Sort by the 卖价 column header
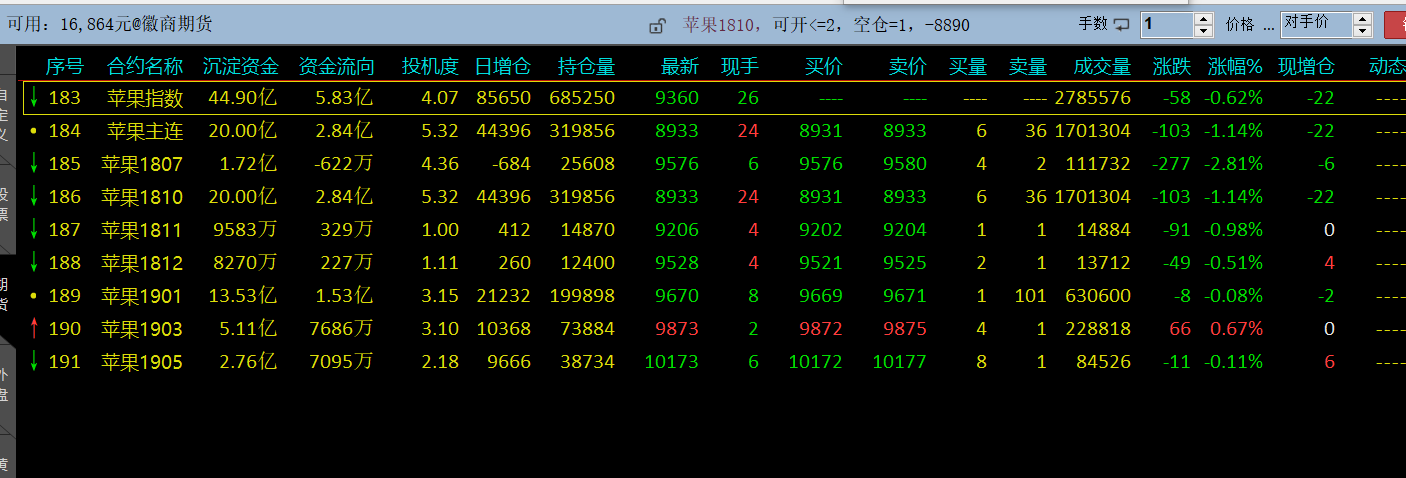The height and width of the screenshot is (478, 1406). click(908, 67)
